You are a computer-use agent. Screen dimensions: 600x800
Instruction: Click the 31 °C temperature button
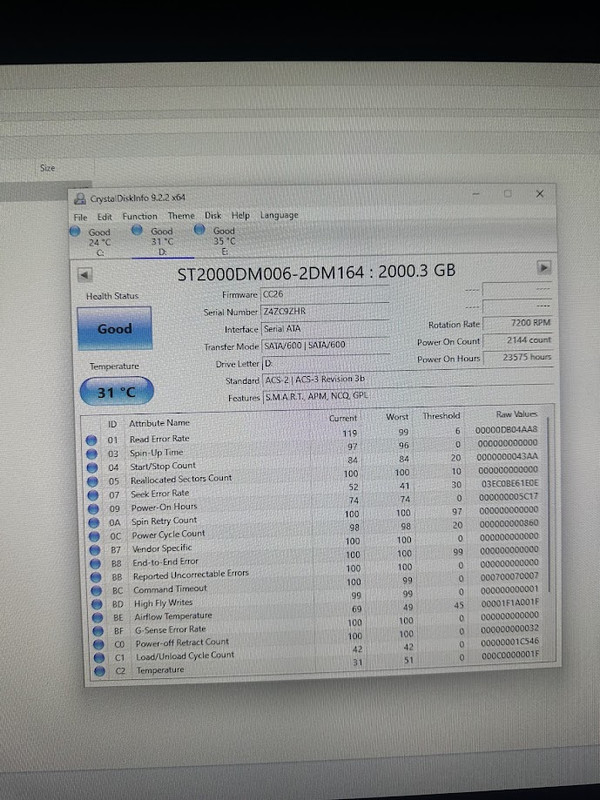pos(117,391)
